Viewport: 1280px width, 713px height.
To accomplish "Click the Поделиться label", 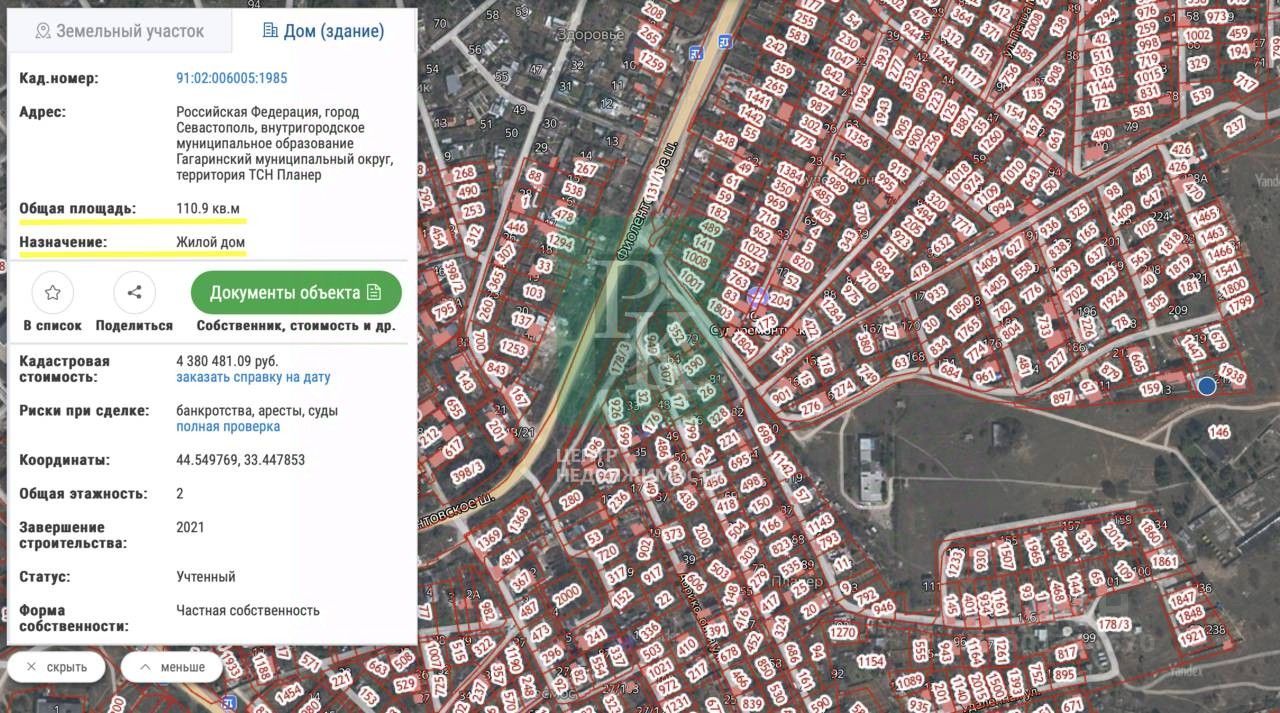I will click(134, 326).
